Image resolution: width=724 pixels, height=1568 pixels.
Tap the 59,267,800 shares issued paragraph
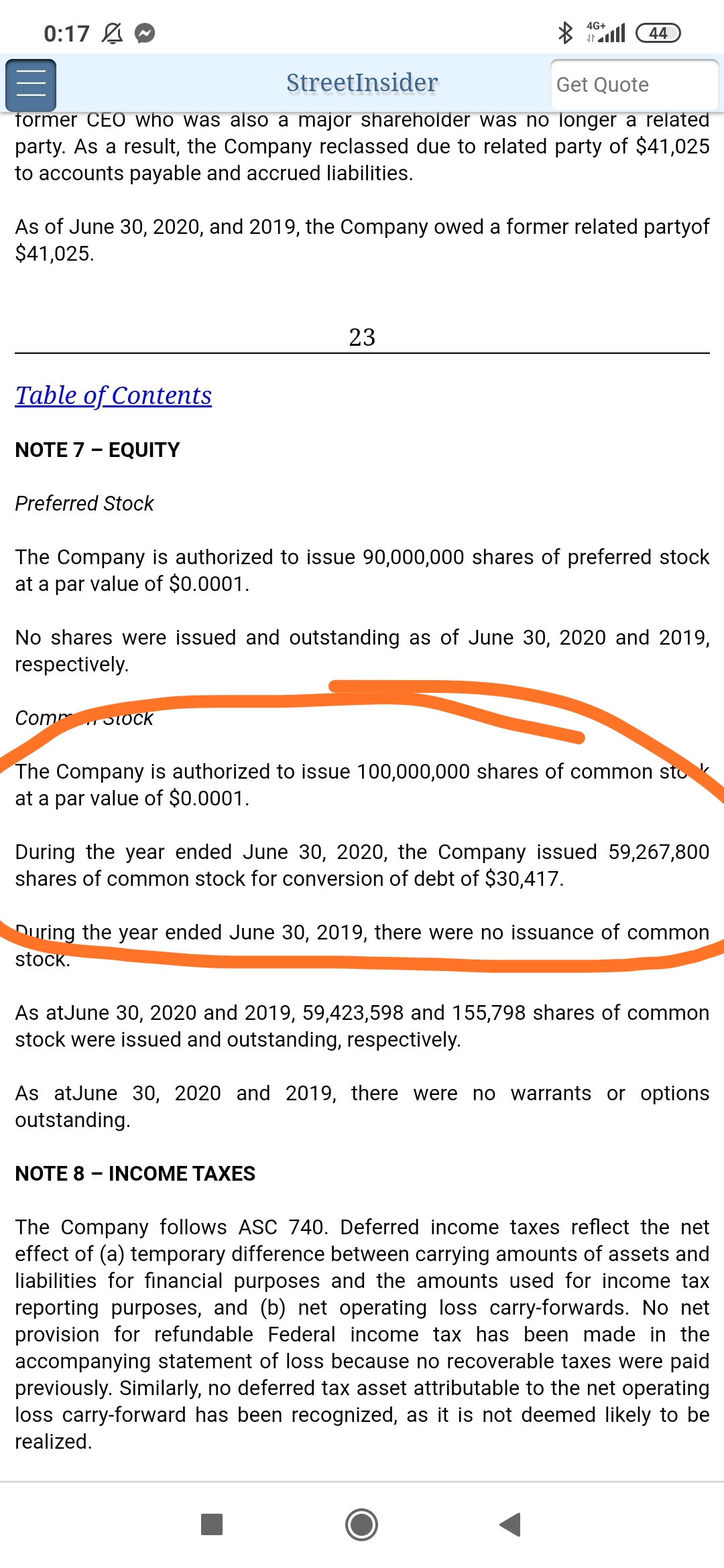(362, 865)
